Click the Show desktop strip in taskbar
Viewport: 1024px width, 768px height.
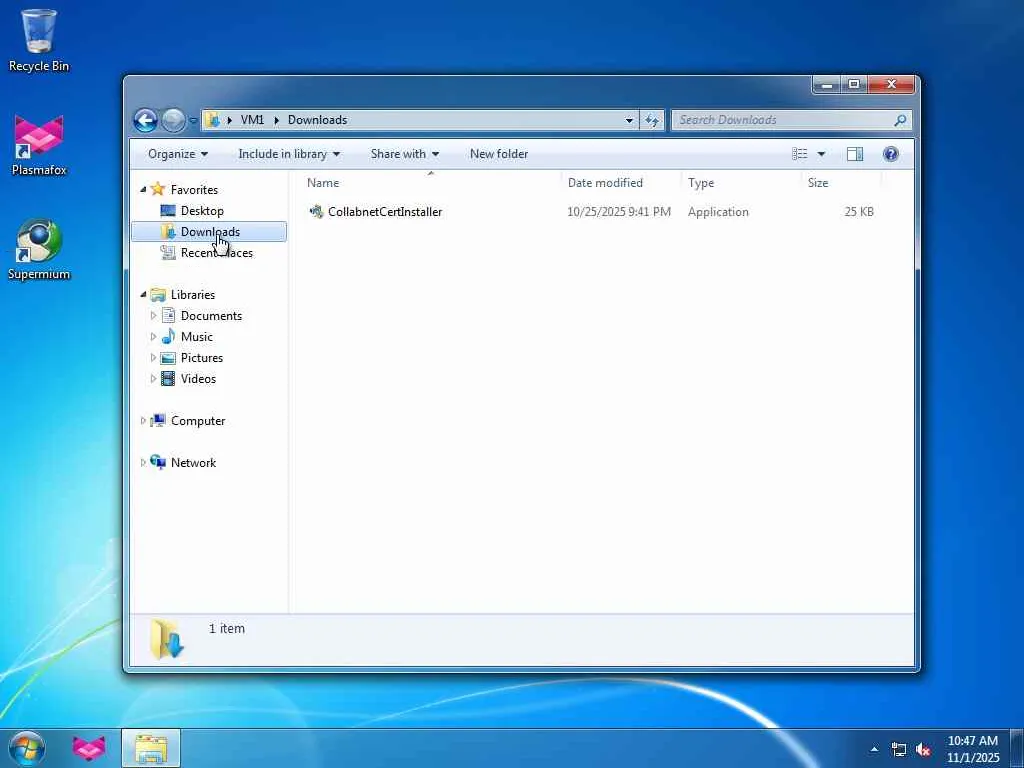pos(1017,748)
